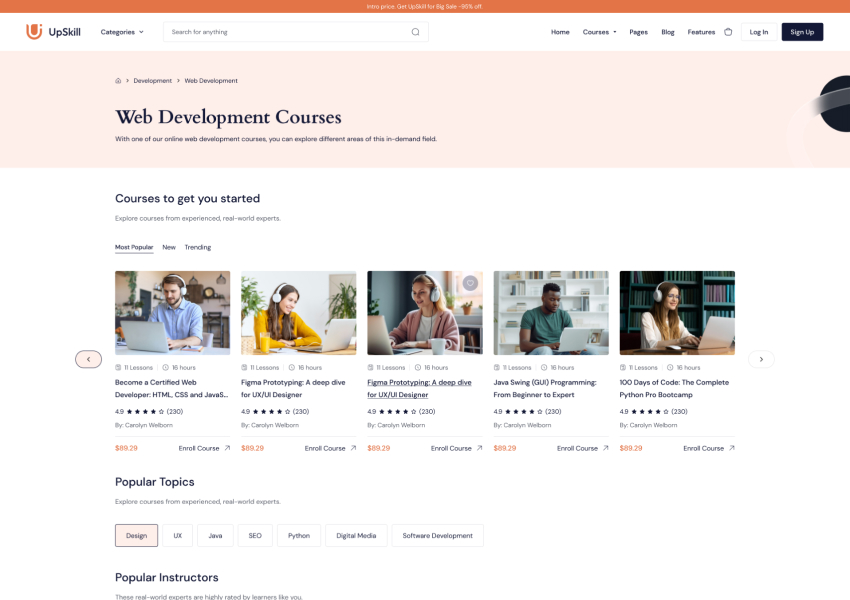Open the Courses dropdown menu
This screenshot has width=850, height=600.
click(599, 32)
